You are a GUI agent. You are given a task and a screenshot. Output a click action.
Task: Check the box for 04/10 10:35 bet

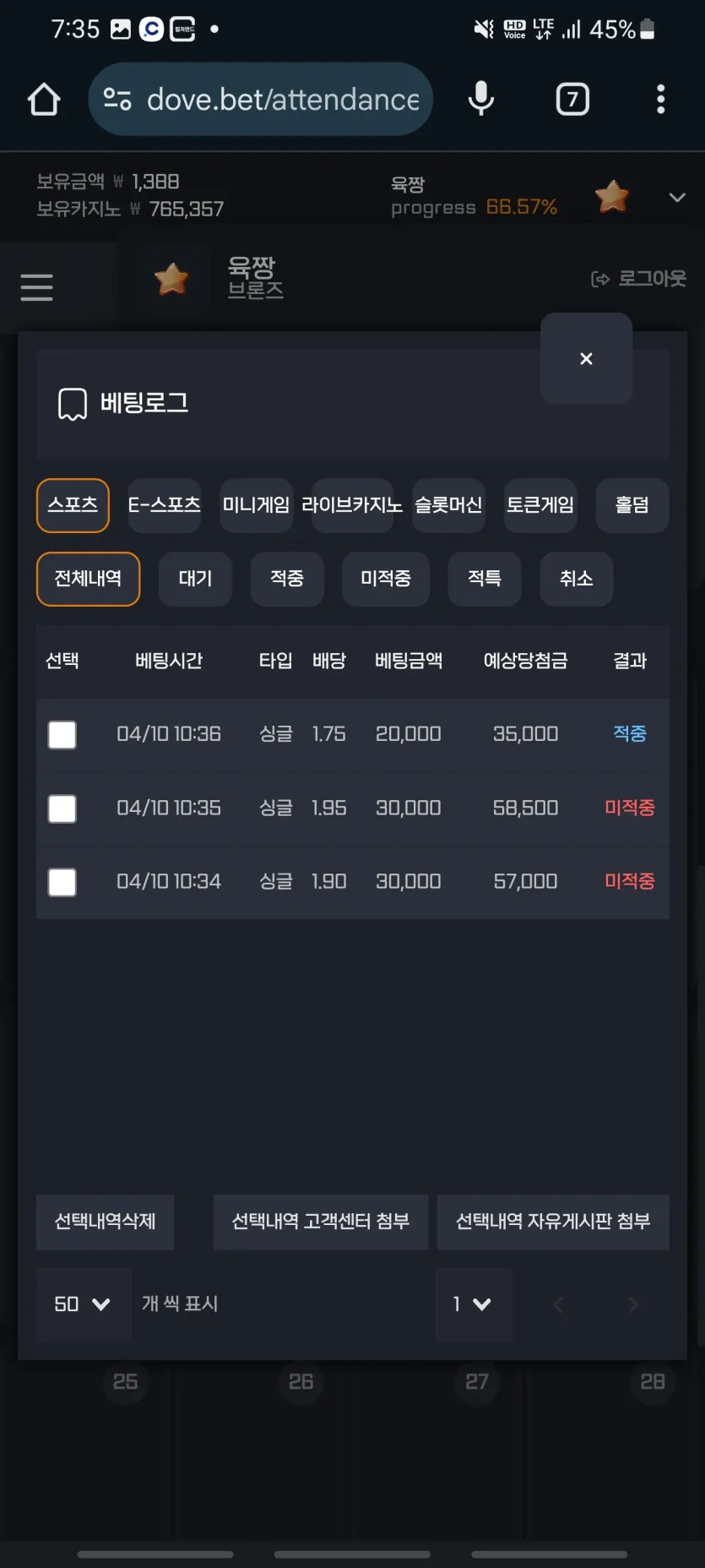click(x=62, y=808)
